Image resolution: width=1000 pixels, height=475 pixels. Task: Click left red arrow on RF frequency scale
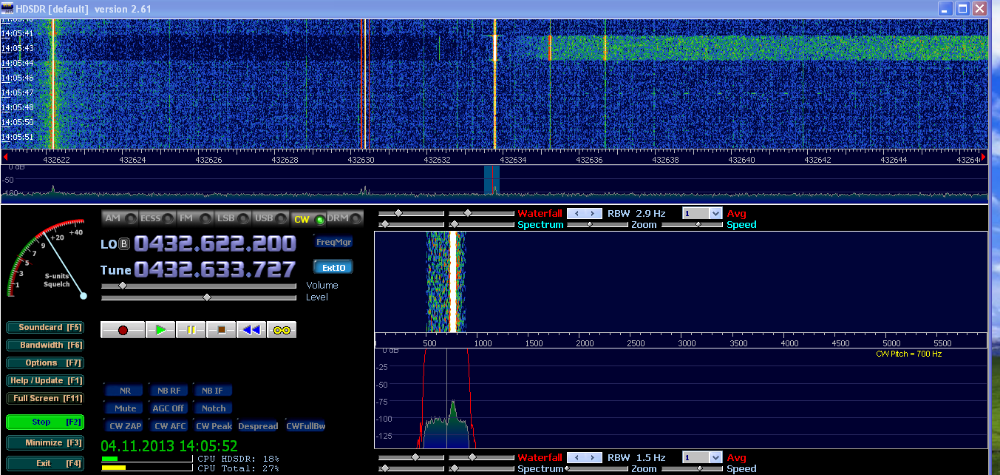point(6,156)
